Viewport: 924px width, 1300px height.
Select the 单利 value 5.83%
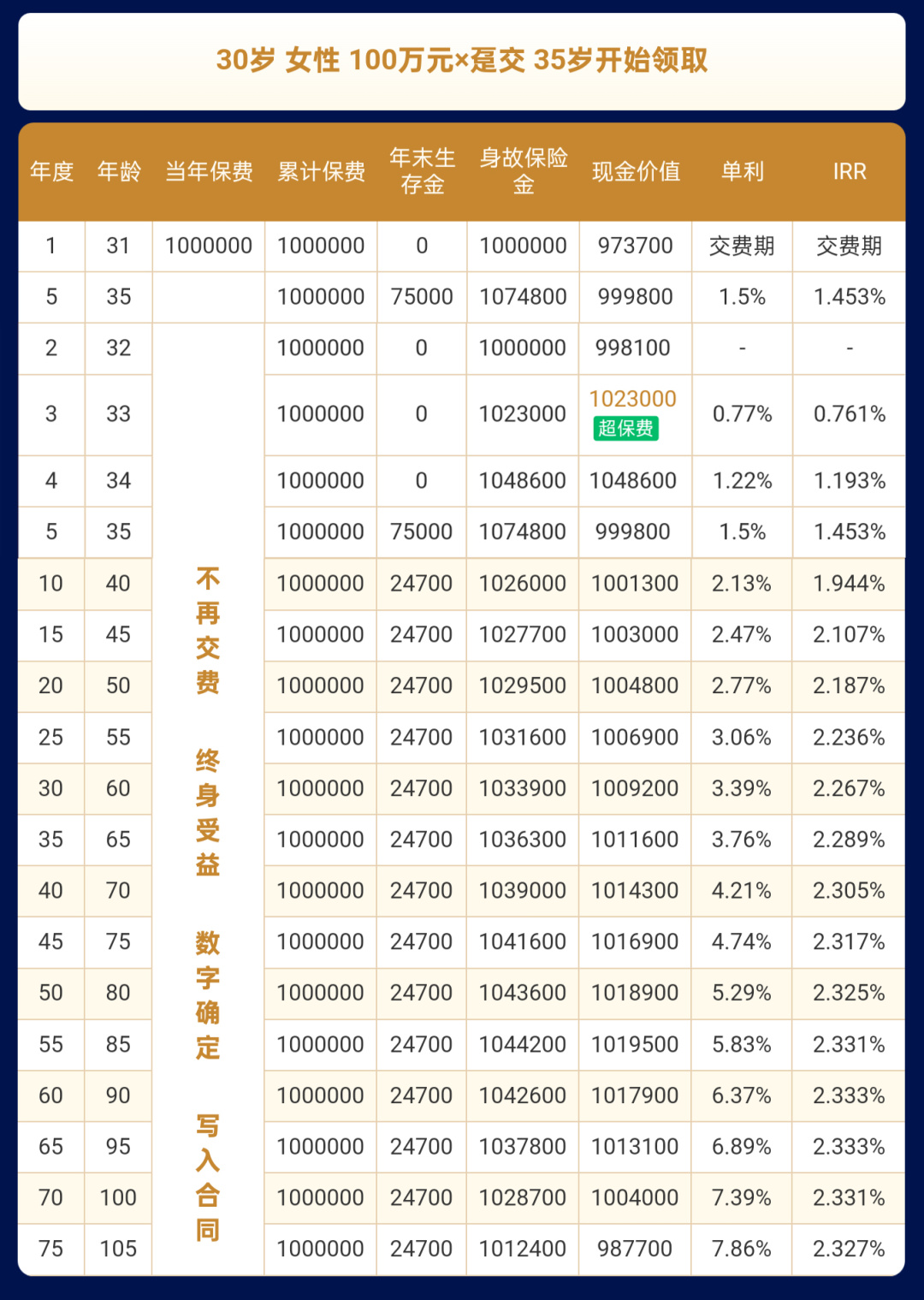[x=742, y=1044]
